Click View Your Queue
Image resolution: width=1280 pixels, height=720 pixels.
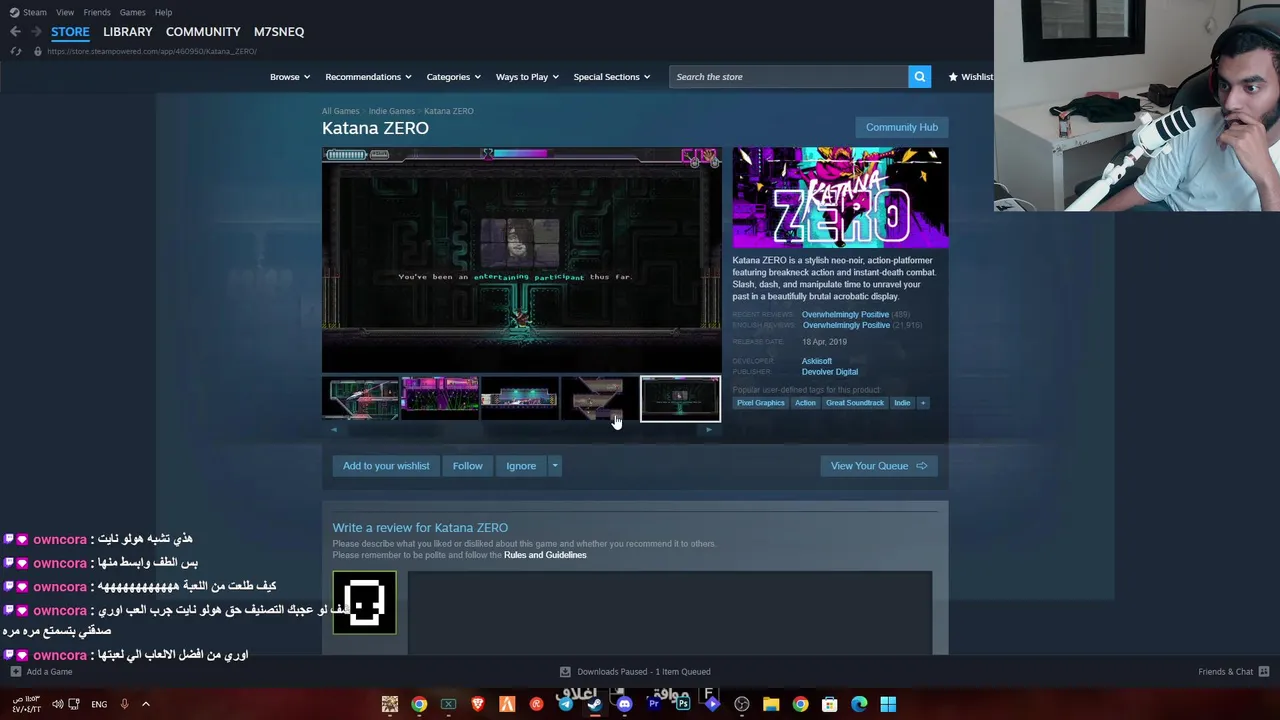tap(879, 466)
